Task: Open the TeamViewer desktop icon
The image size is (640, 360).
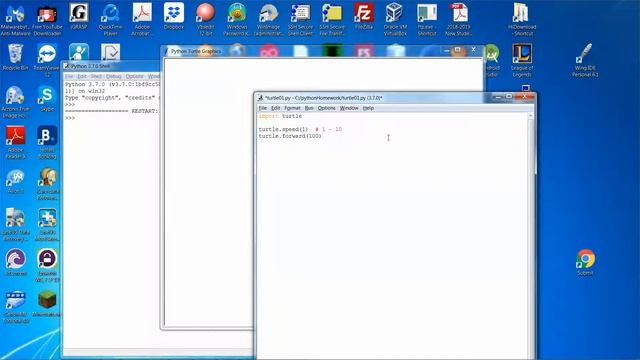Action: pyautogui.click(x=47, y=60)
